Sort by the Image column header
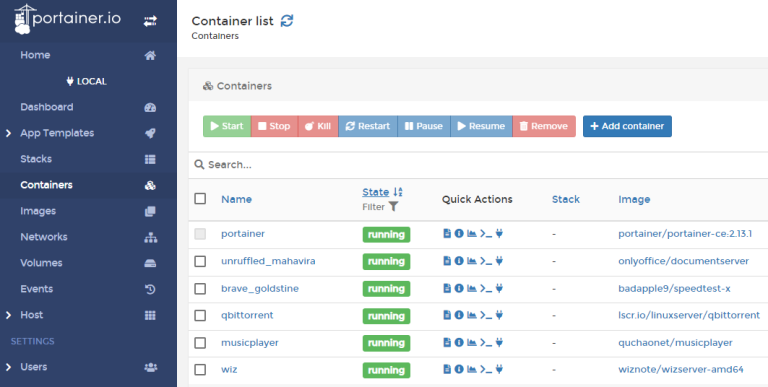768x387 pixels. 634,199
